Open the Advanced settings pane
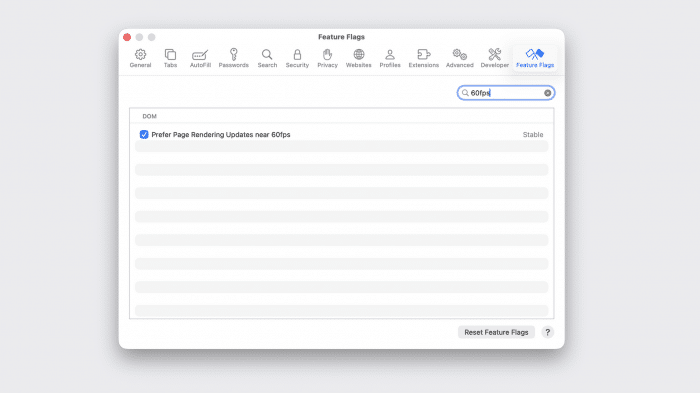 coord(459,59)
